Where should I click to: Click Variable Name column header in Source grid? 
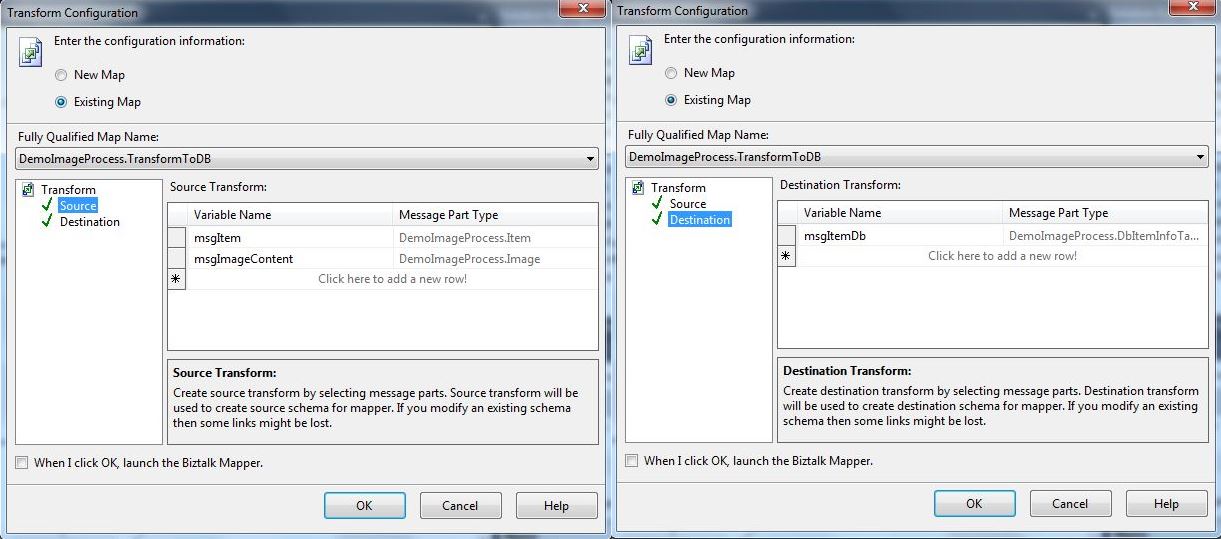[x=290, y=215]
